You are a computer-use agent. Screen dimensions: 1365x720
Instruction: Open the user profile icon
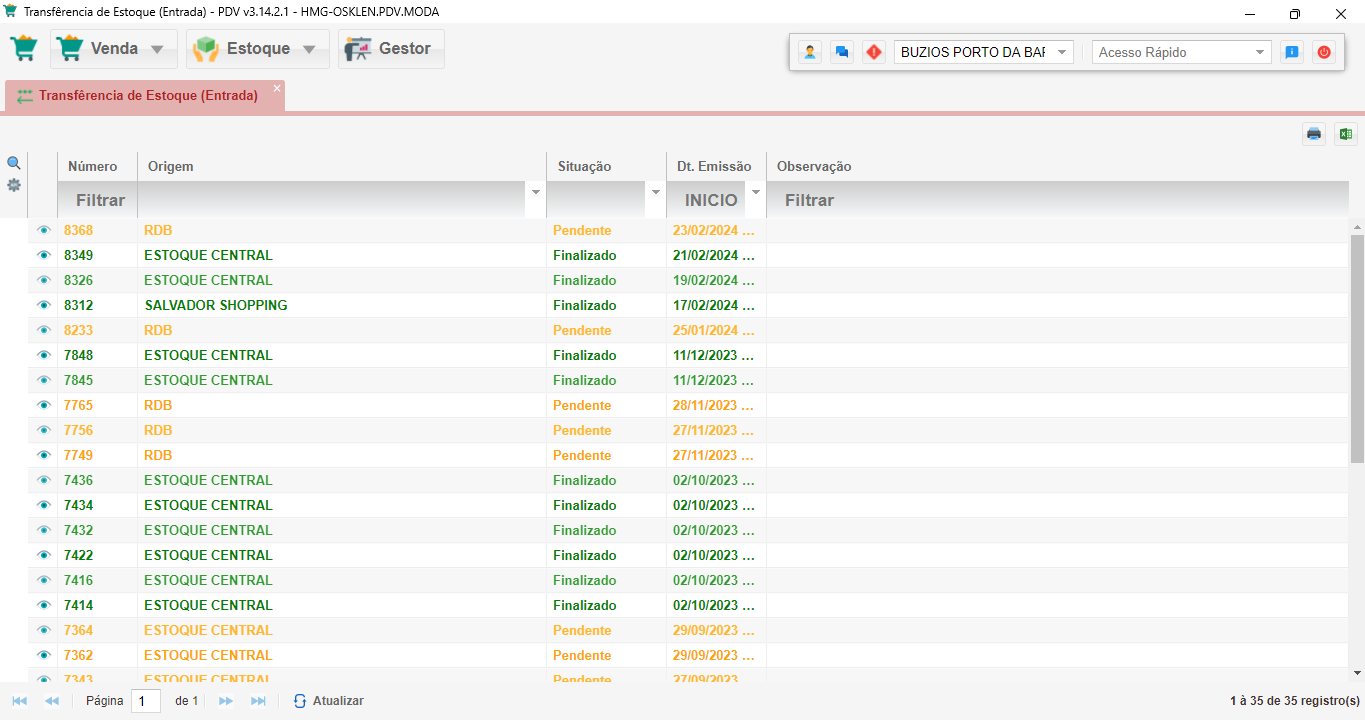coord(810,52)
